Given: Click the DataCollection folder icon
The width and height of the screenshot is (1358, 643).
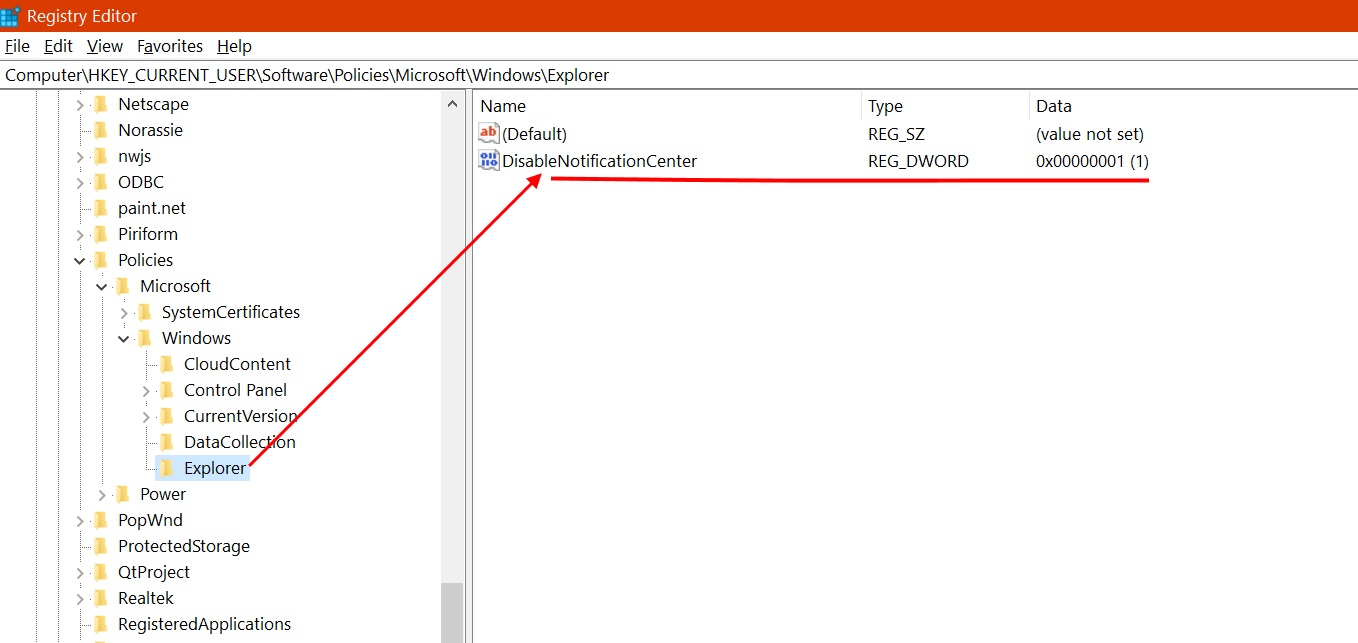Looking at the screenshot, I should (167, 442).
